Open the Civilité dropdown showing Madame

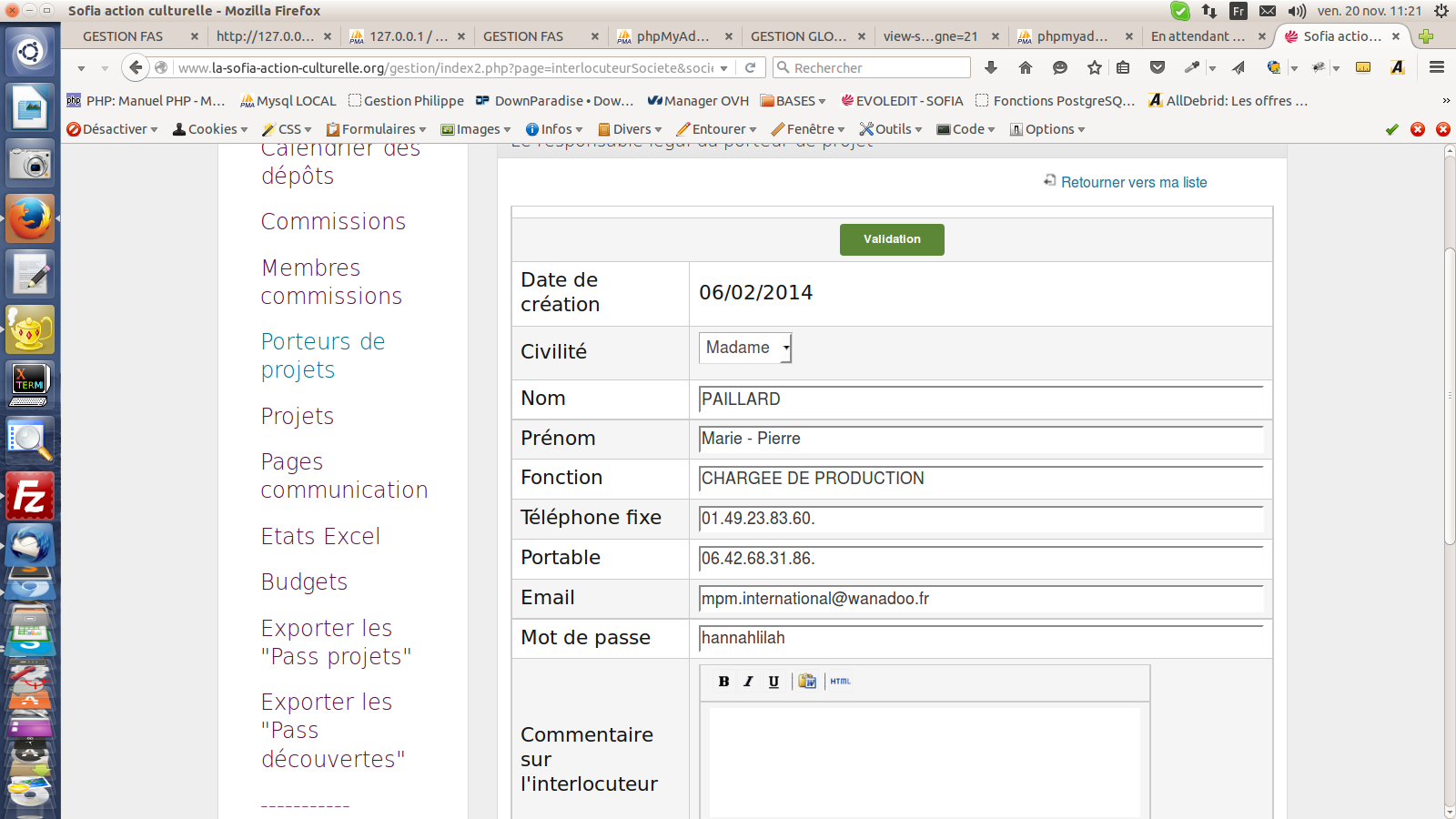point(745,348)
